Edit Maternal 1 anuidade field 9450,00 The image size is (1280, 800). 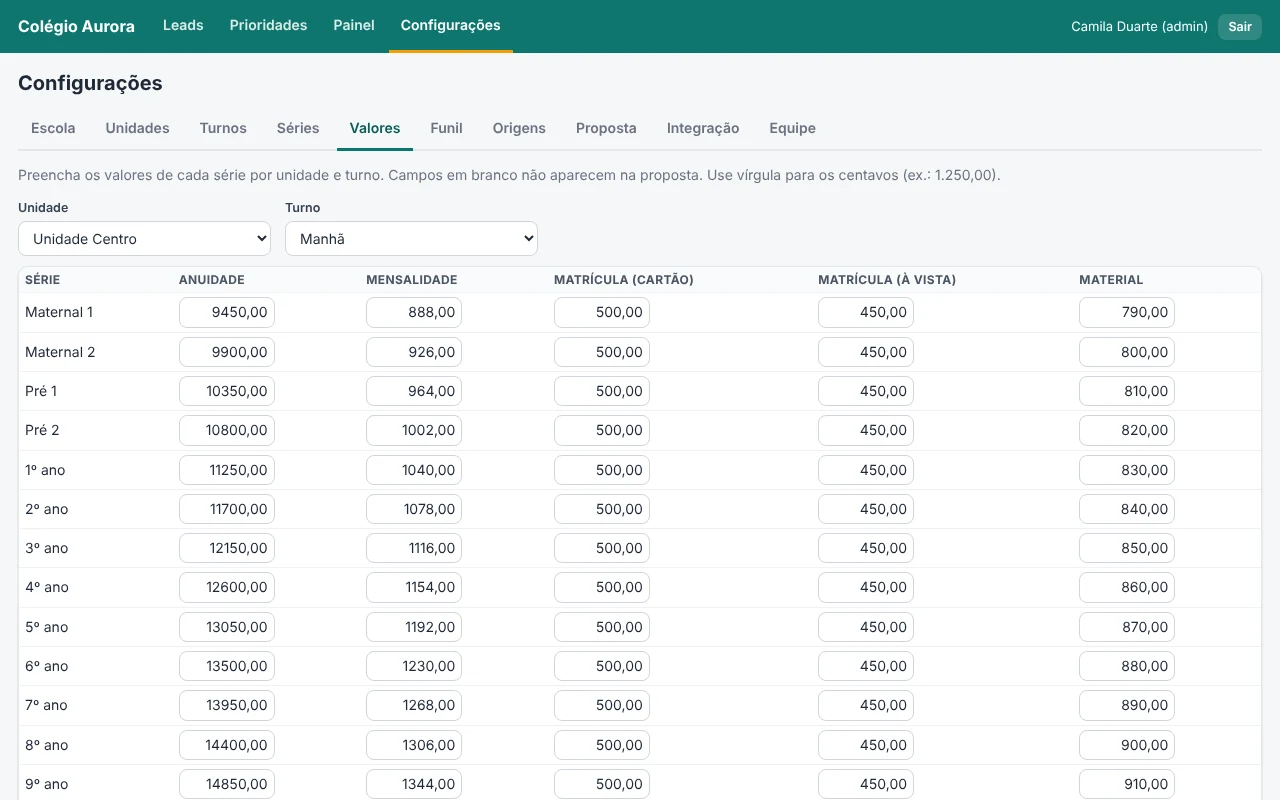227,312
